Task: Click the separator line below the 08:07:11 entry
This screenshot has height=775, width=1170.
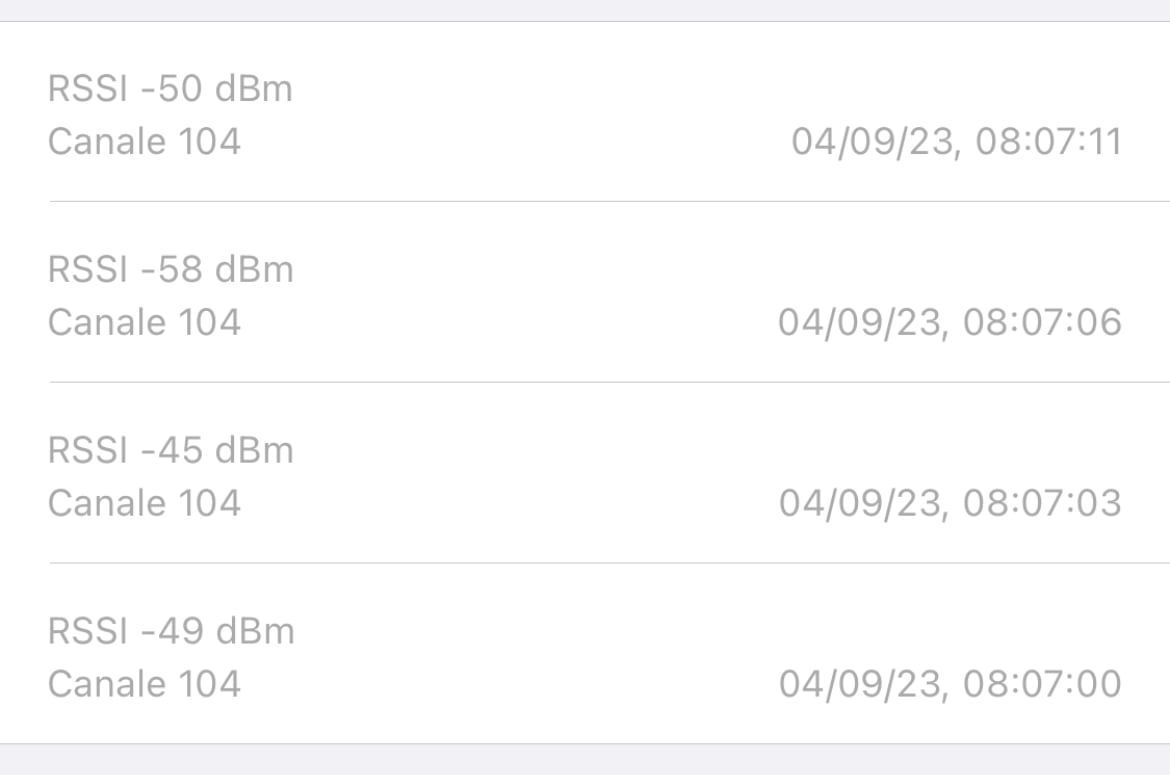Action: [x=610, y=201]
